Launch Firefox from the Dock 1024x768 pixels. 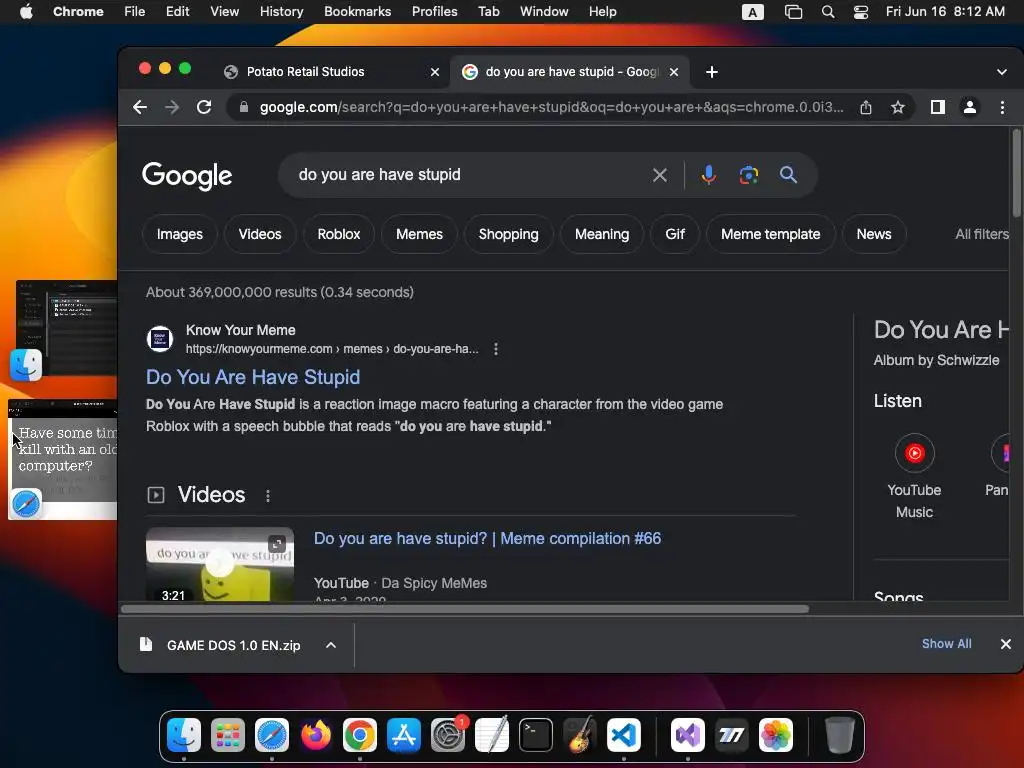315,735
